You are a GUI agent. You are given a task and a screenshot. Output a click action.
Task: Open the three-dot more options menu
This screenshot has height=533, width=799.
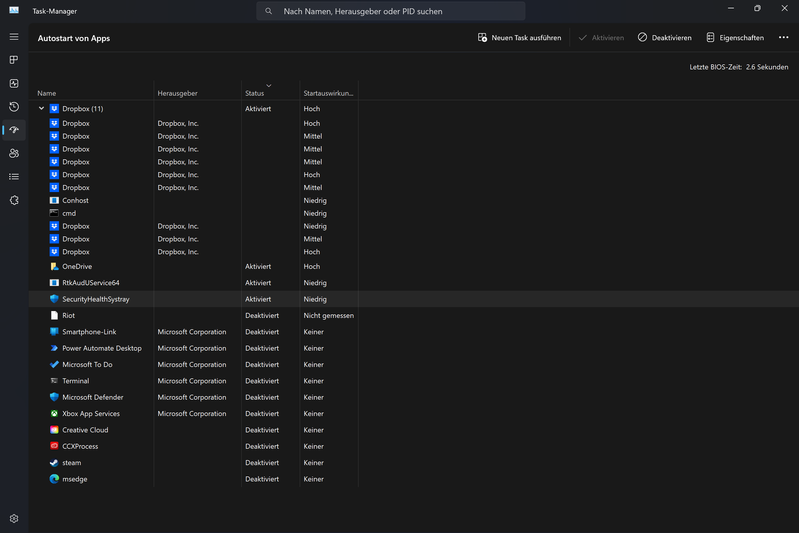(x=783, y=37)
